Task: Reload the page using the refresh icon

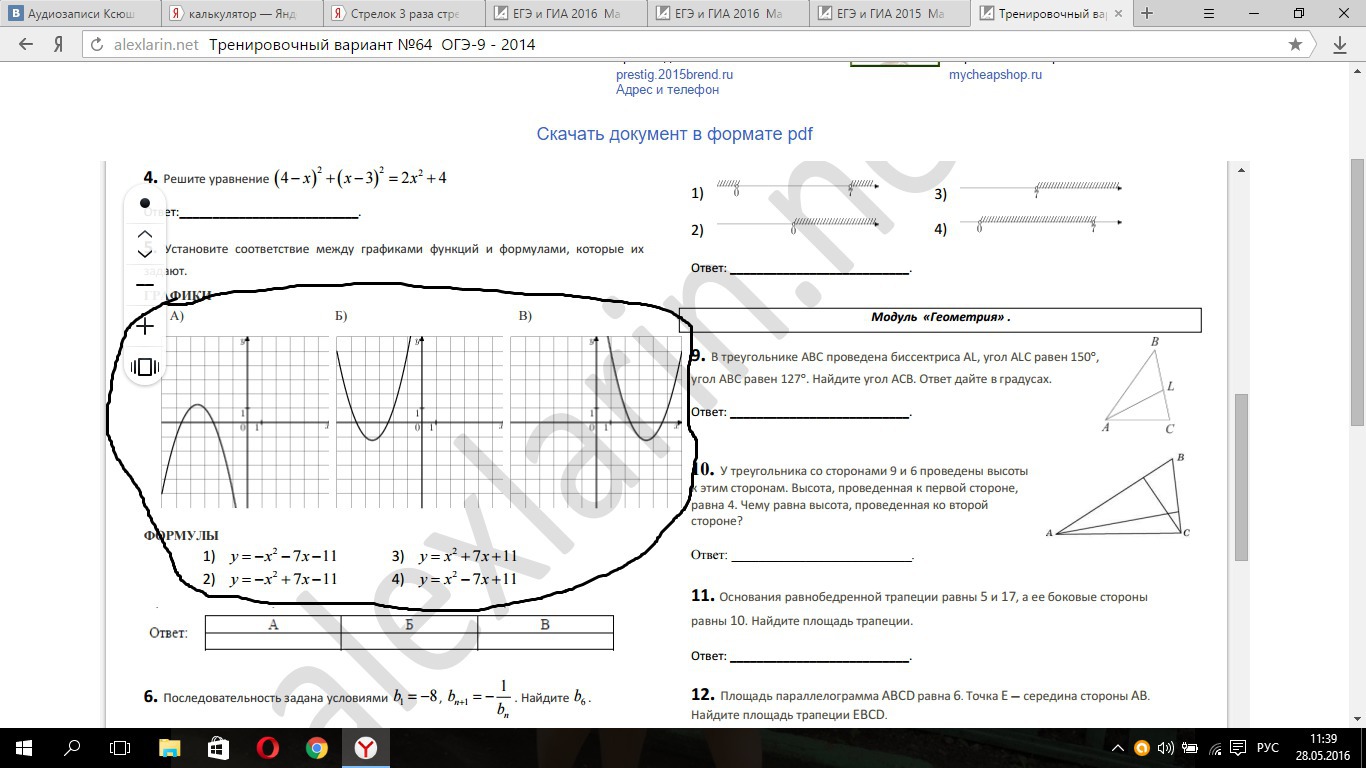Action: pos(97,45)
